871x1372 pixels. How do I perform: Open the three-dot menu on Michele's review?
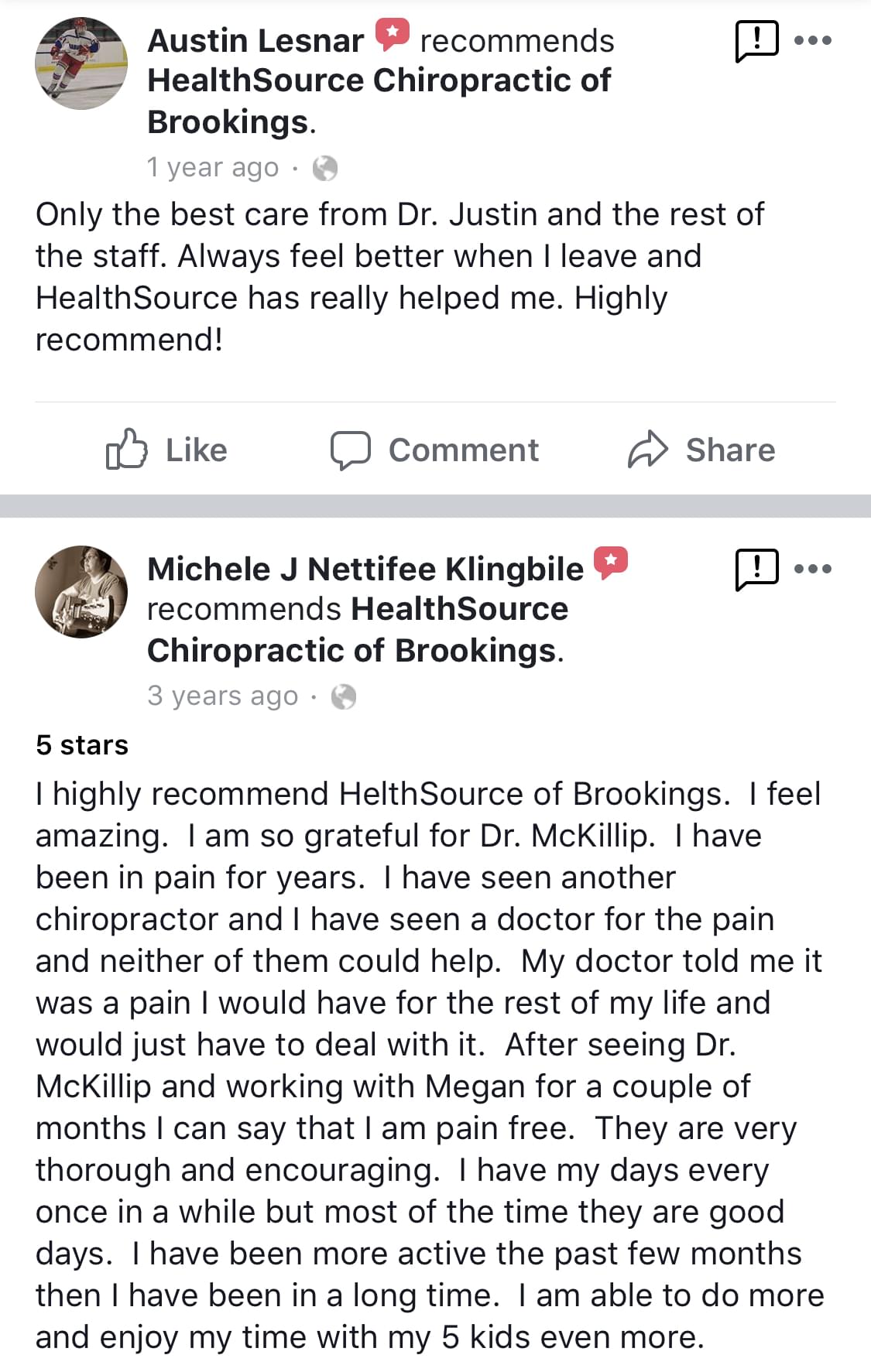813,569
